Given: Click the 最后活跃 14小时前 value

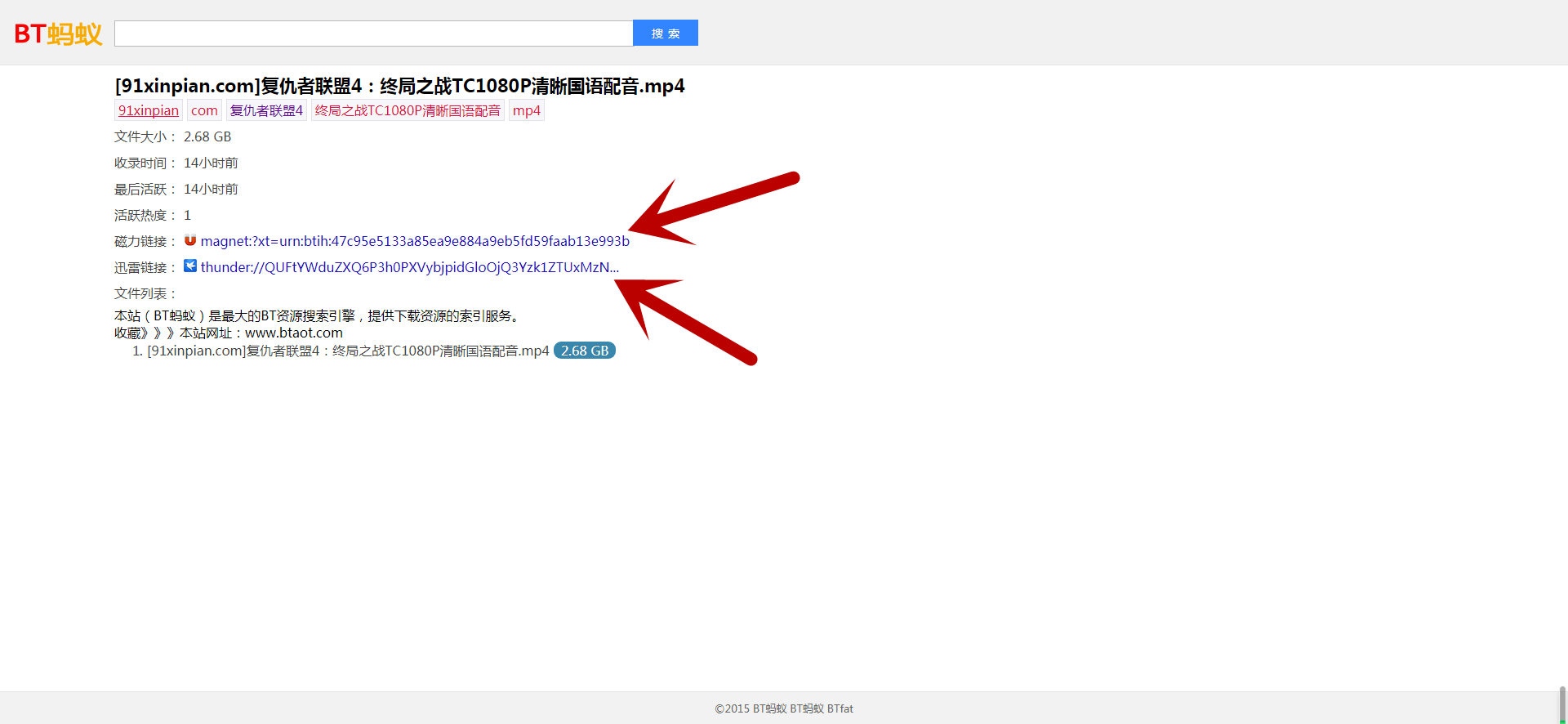Looking at the screenshot, I should tap(211, 189).
